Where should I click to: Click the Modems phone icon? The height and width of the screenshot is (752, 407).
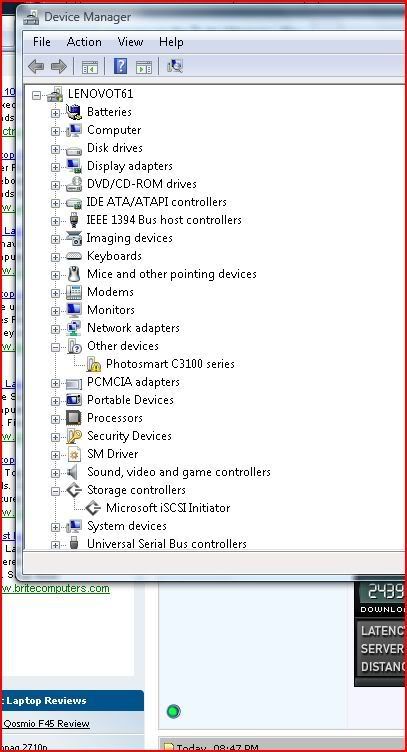click(74, 292)
